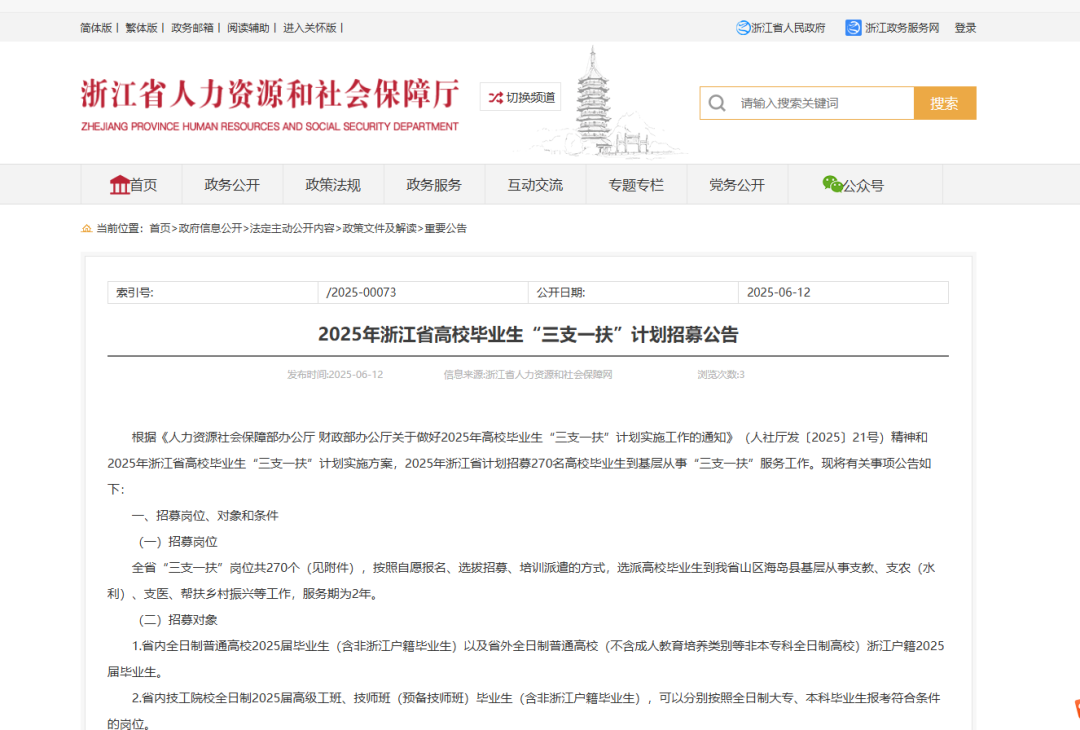
Task: Open the 党务公开 navigation item
Action: click(737, 185)
